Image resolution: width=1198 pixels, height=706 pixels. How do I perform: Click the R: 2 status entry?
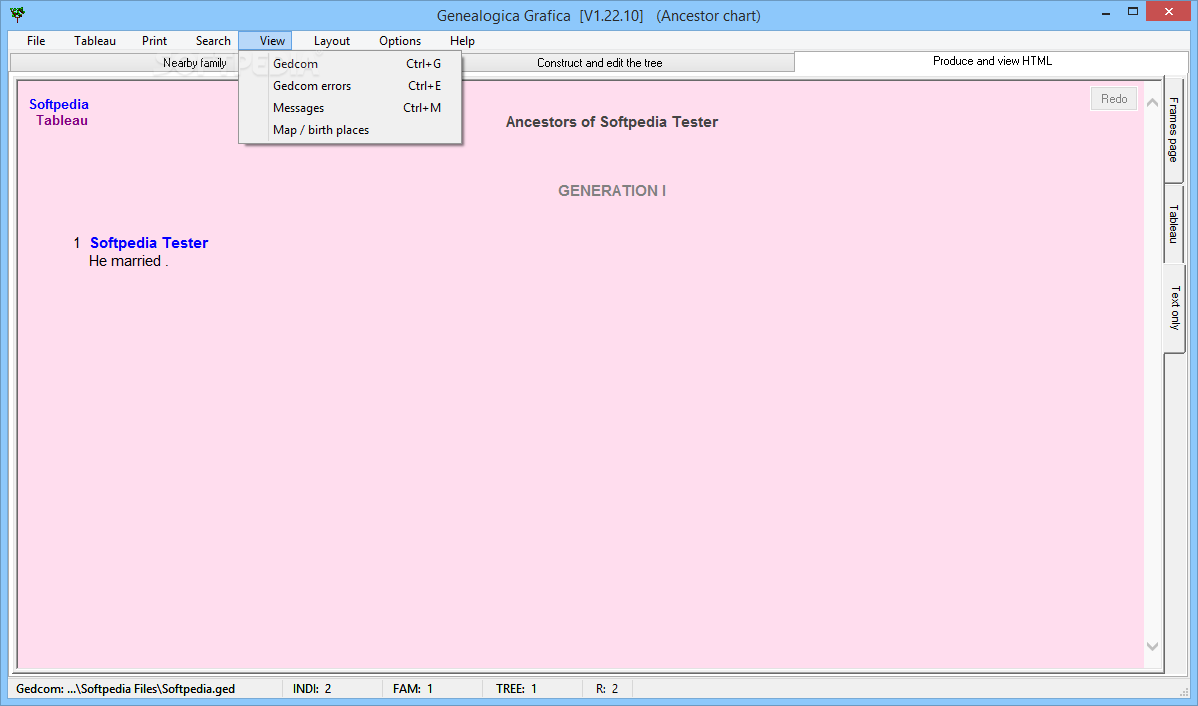coord(607,688)
